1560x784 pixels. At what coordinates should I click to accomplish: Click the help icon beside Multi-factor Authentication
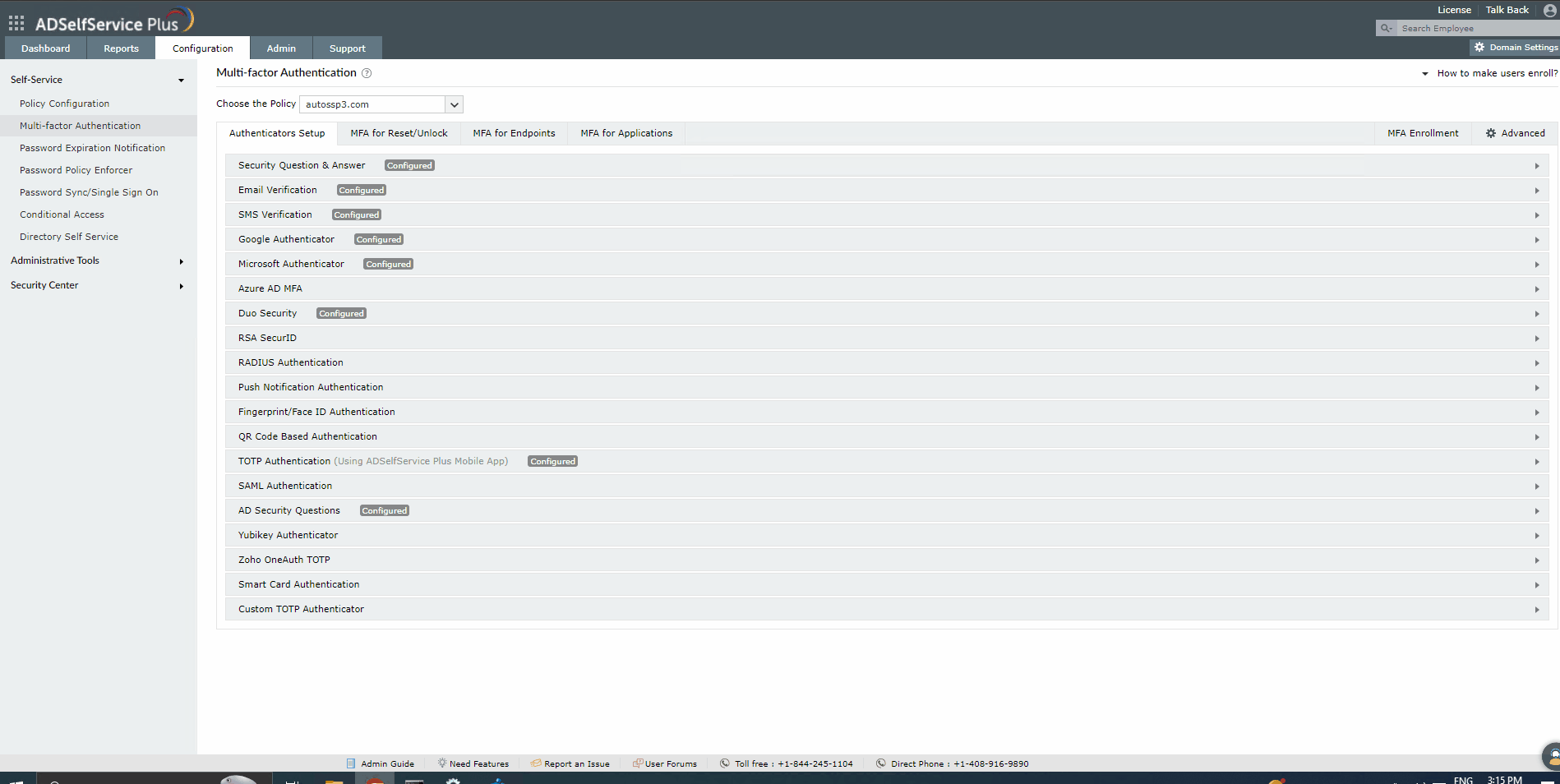click(x=367, y=73)
